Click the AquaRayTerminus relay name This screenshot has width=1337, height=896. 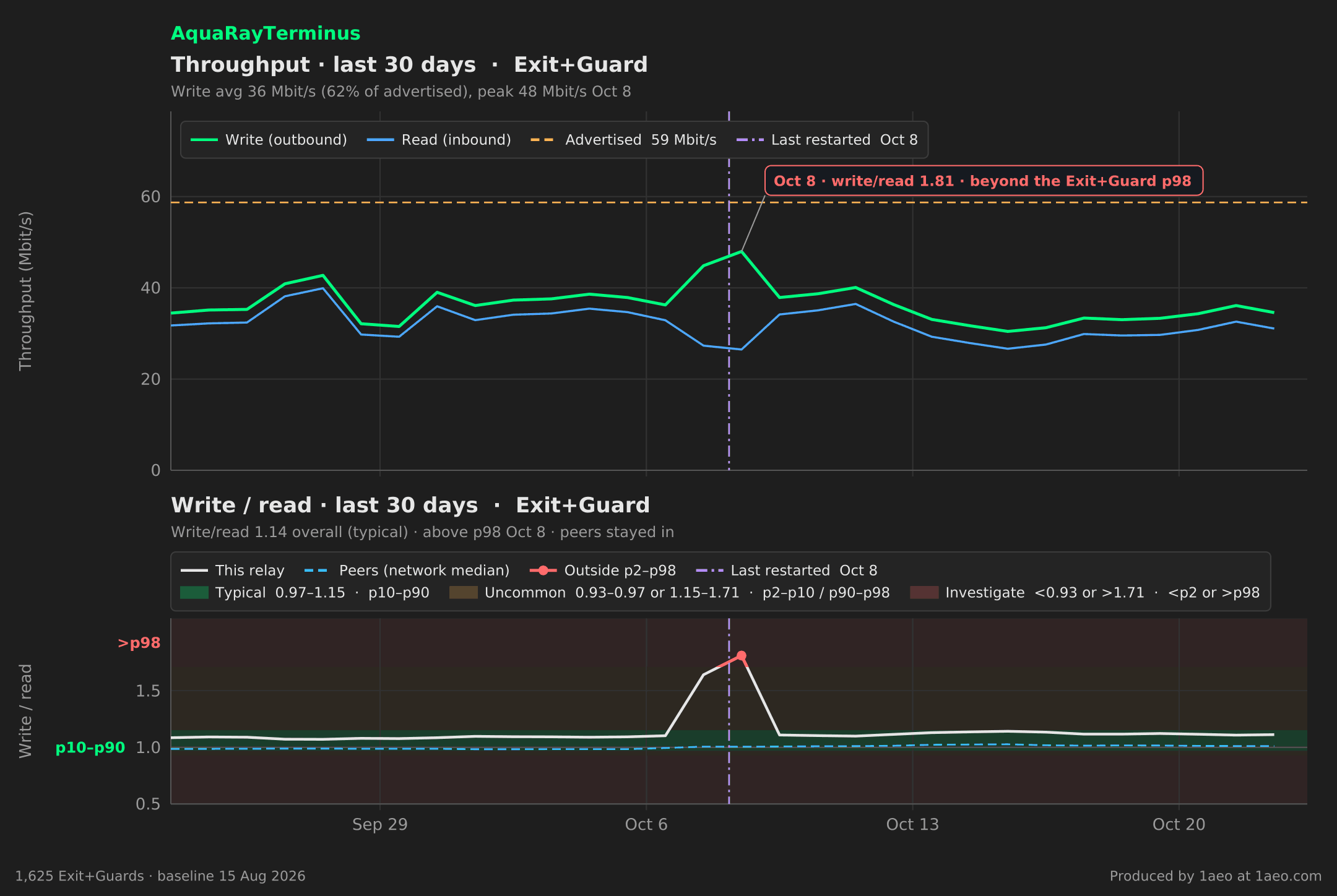(266, 33)
